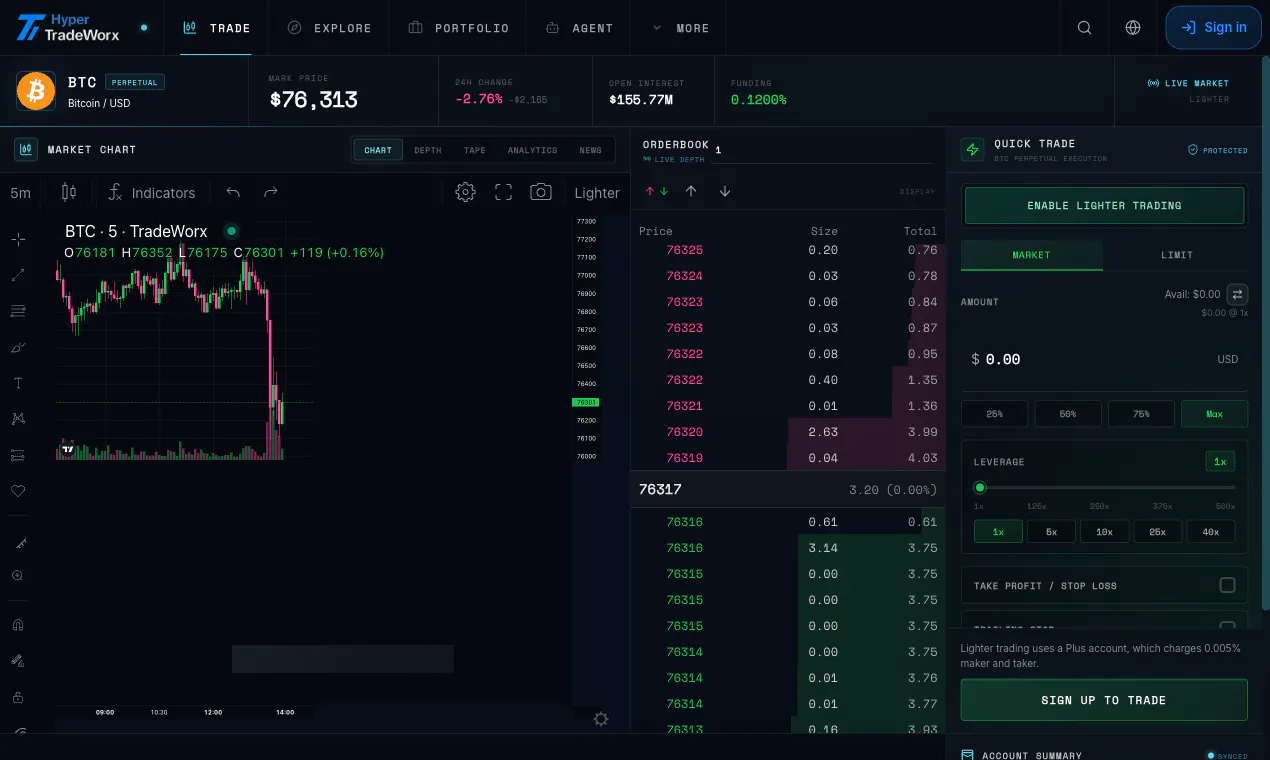Switch to the DEPTH chart tab
This screenshot has height=760, width=1270.
pyautogui.click(x=428, y=150)
